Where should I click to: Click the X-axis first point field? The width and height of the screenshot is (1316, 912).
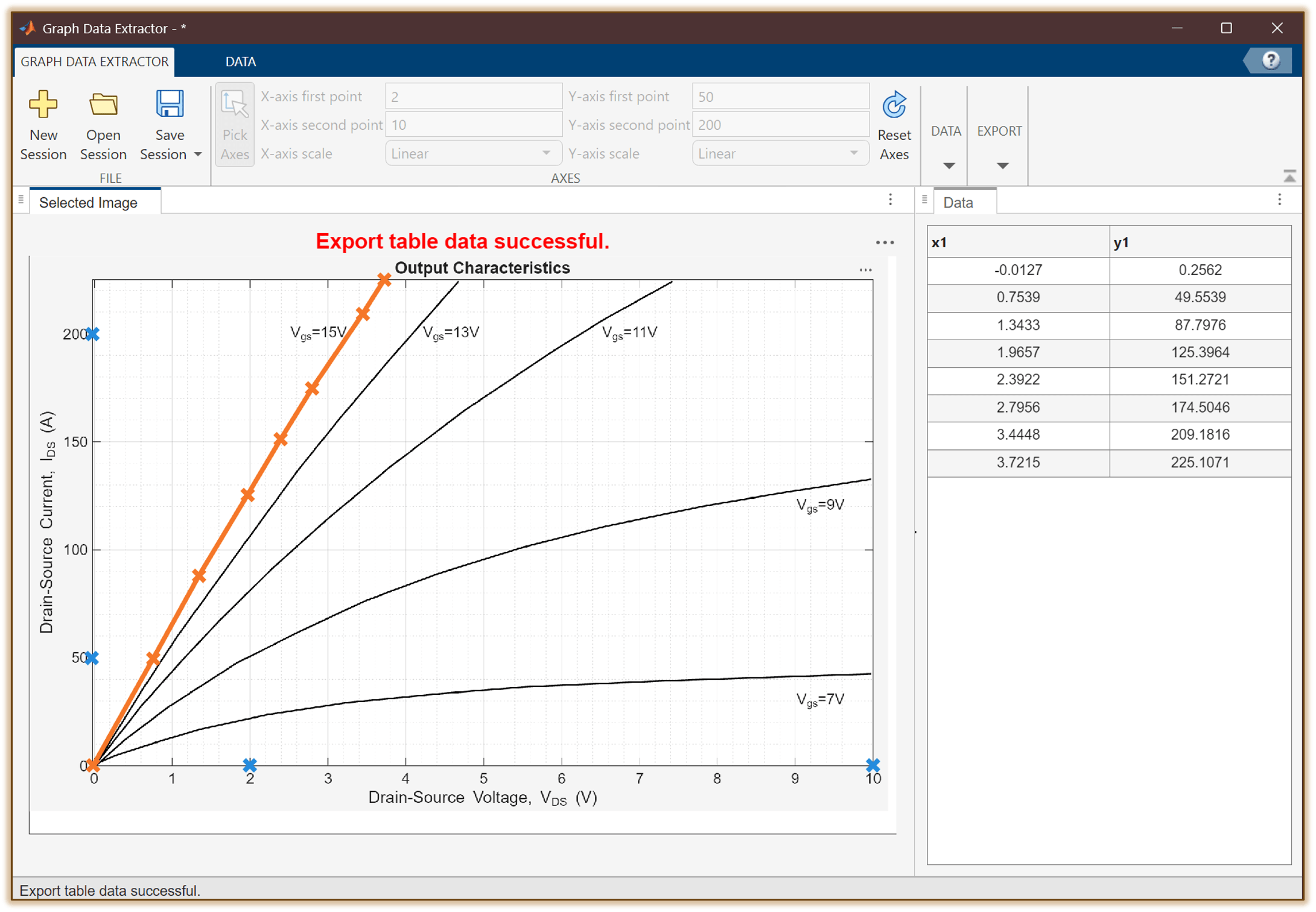tap(473, 97)
